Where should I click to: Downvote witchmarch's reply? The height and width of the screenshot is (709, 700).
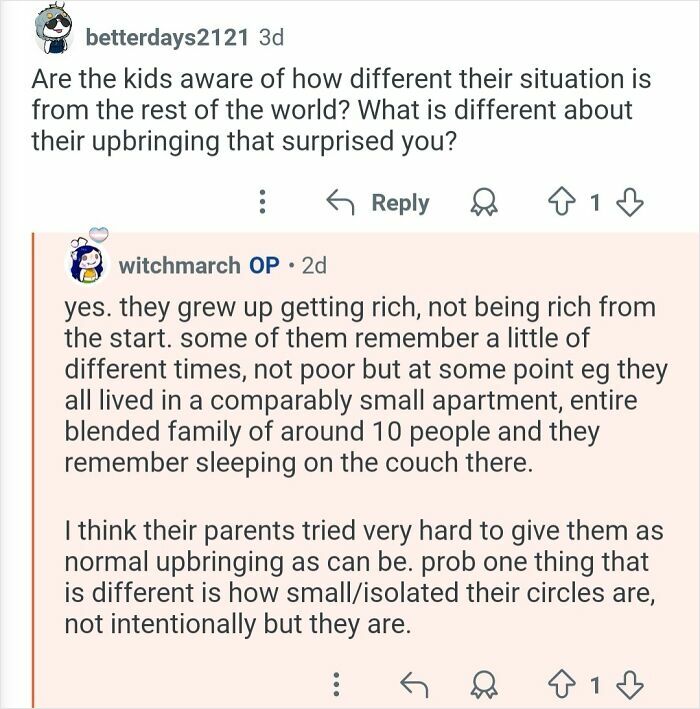coord(630,685)
